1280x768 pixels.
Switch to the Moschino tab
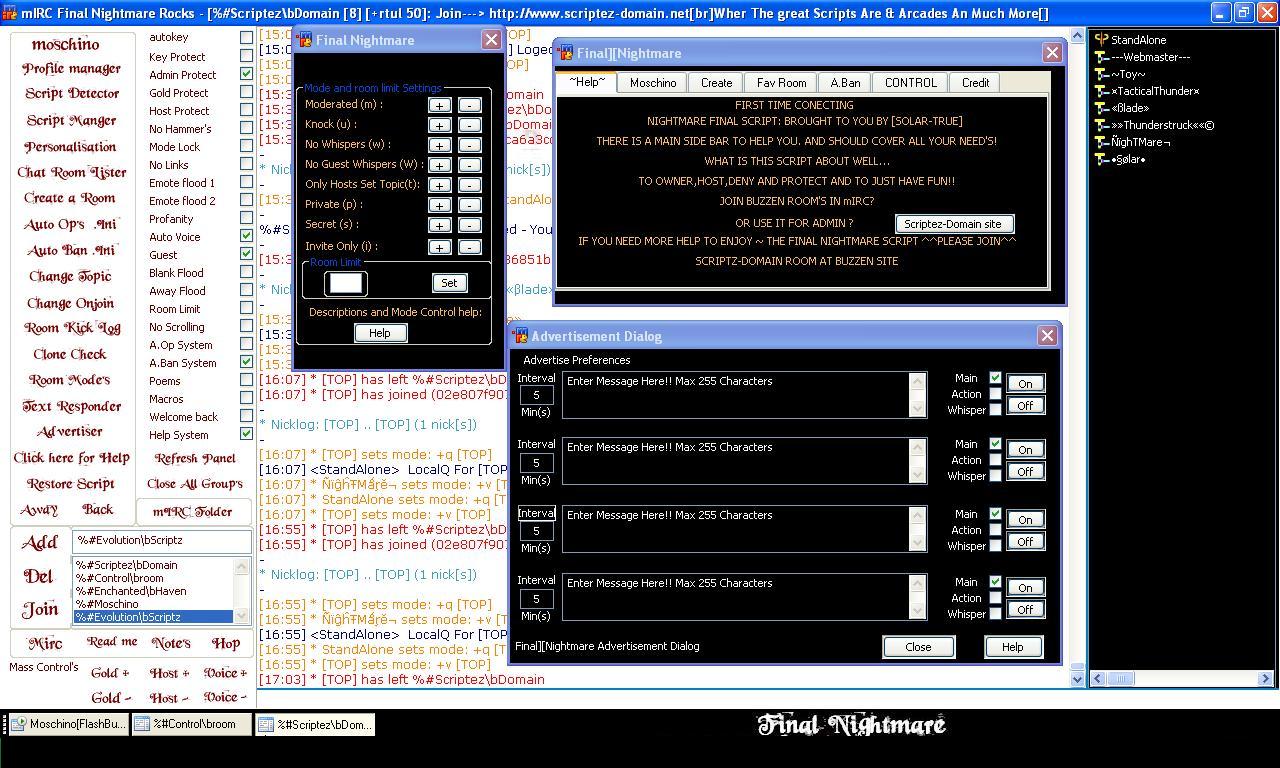tap(653, 83)
